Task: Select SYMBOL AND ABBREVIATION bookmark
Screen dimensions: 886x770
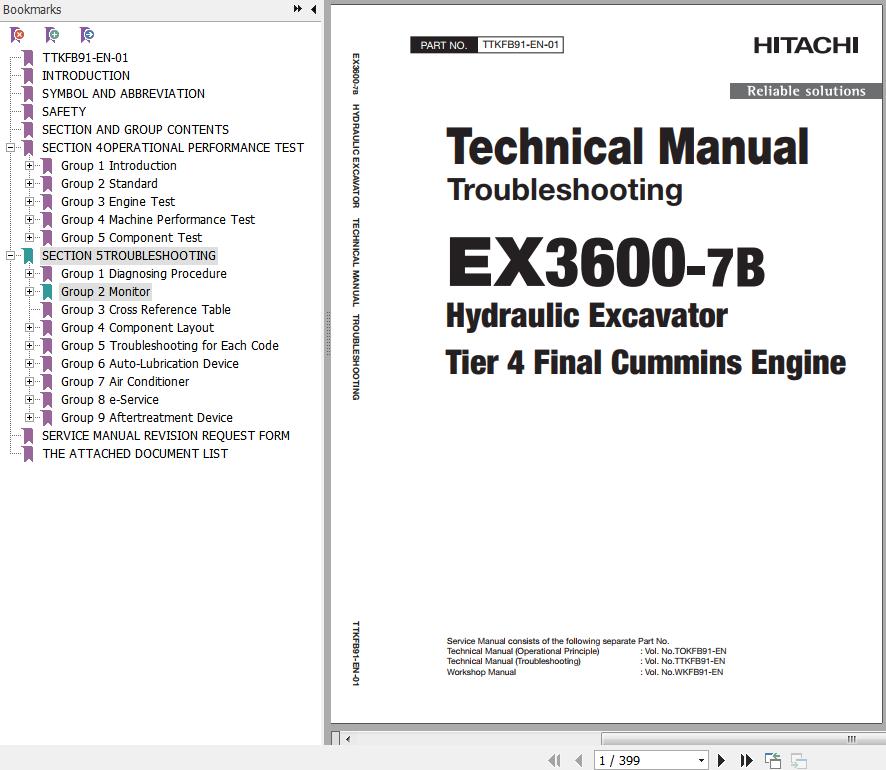Action: point(123,94)
